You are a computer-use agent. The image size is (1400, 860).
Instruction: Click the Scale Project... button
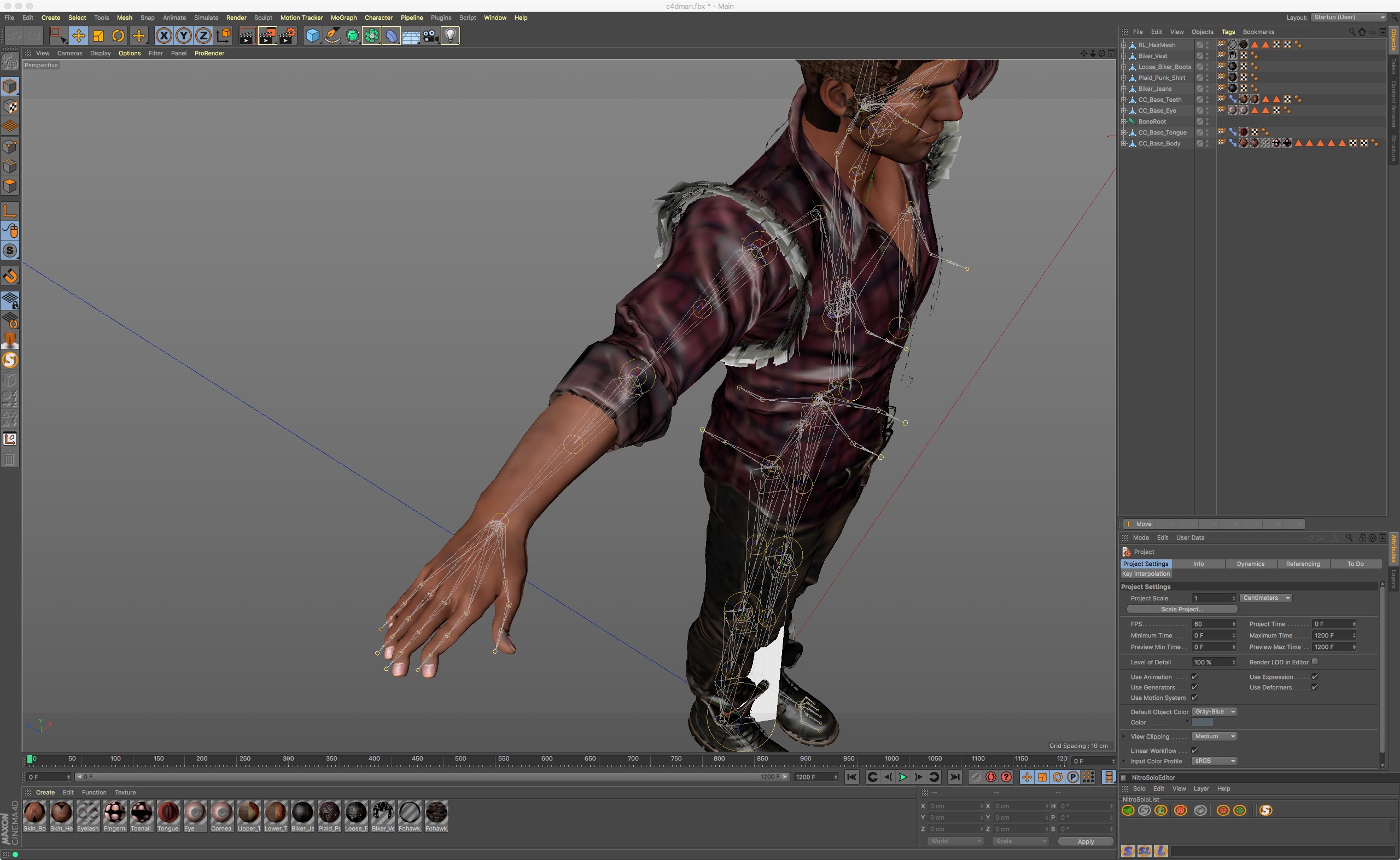point(1182,609)
